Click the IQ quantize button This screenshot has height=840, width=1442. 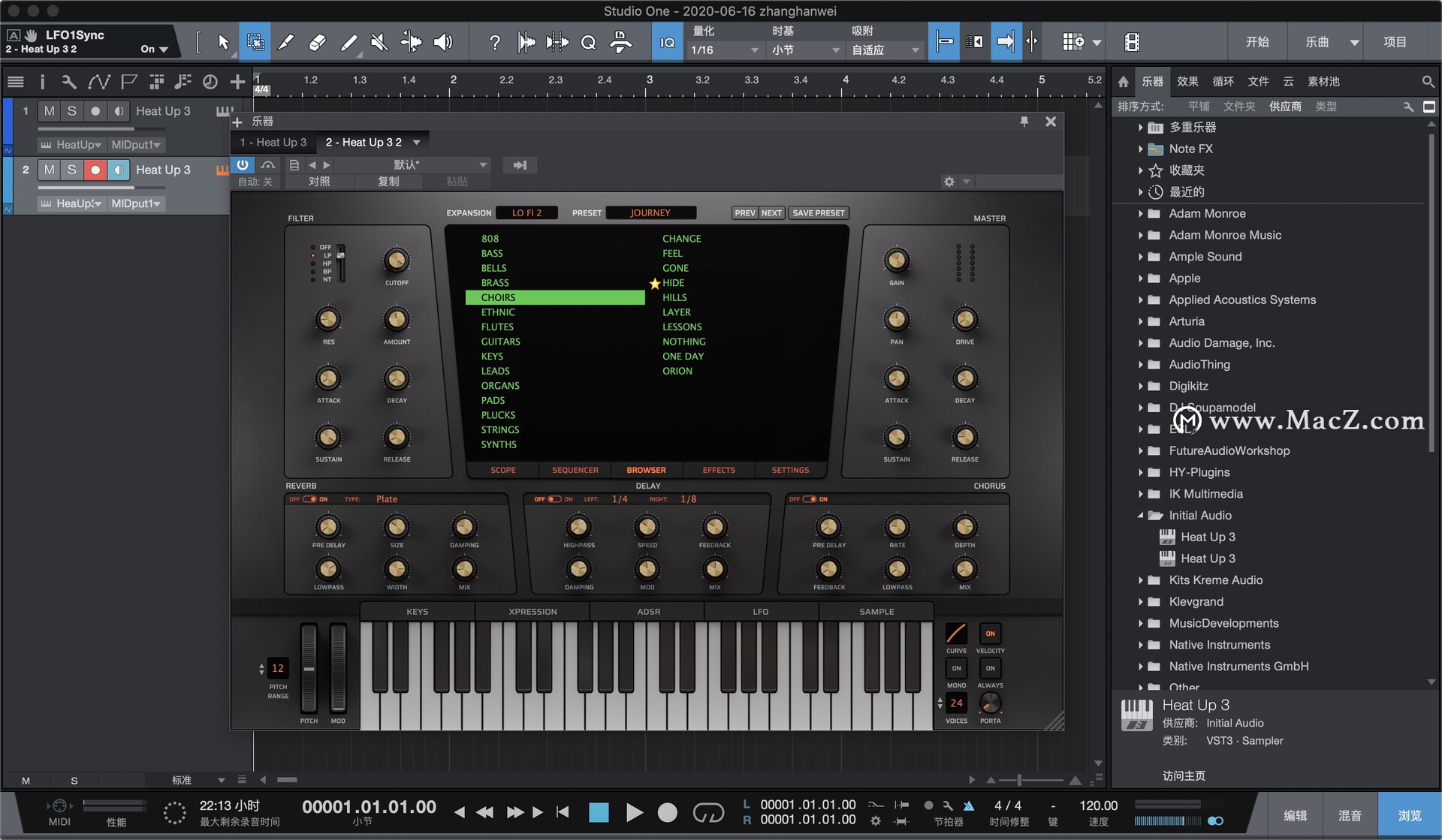coord(667,43)
